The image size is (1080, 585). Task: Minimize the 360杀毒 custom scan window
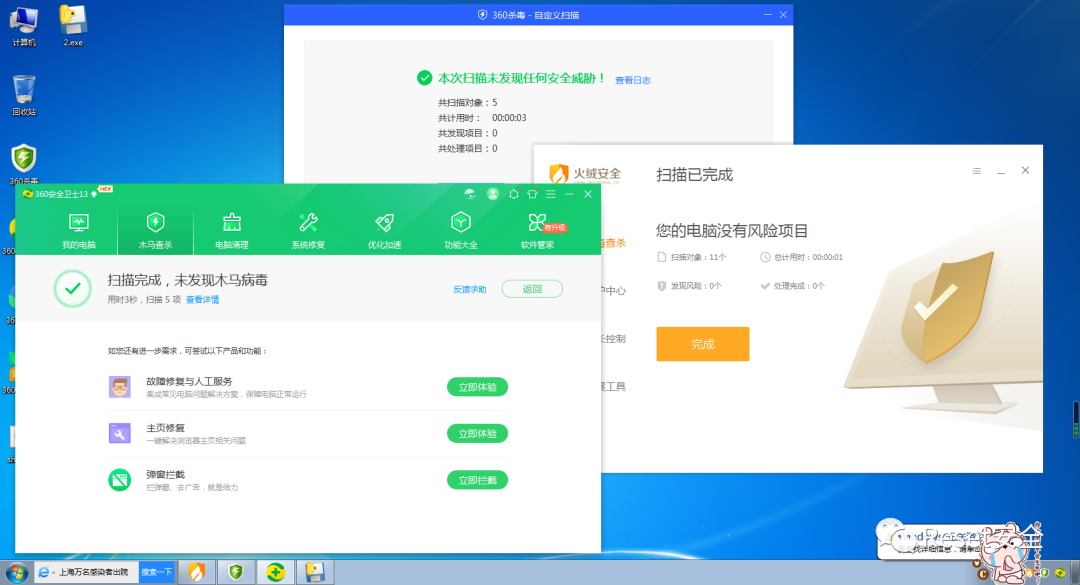click(x=768, y=14)
